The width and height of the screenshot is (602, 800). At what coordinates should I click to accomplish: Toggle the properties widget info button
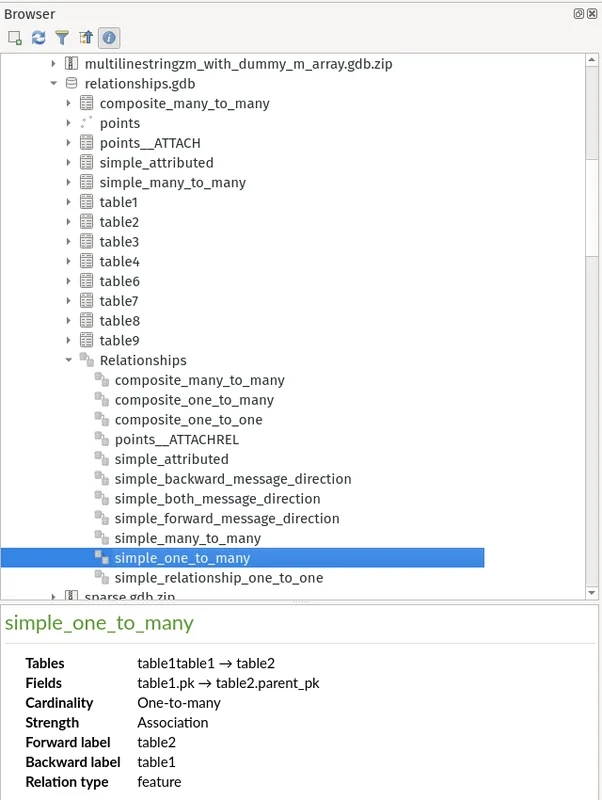[109, 38]
